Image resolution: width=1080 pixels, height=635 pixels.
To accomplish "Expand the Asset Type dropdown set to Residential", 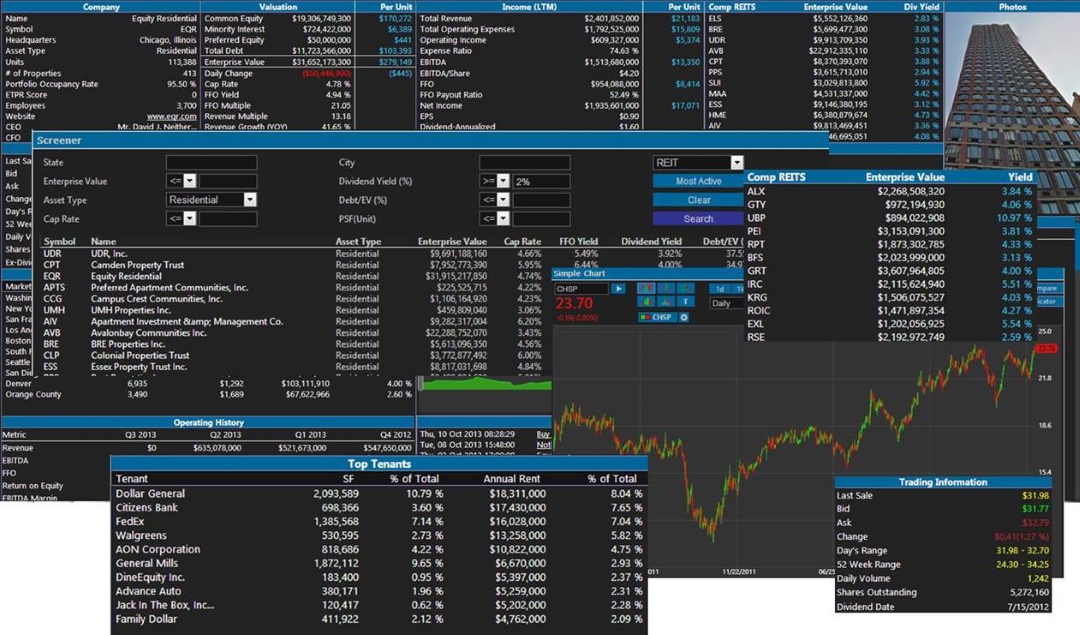I will (x=249, y=200).
